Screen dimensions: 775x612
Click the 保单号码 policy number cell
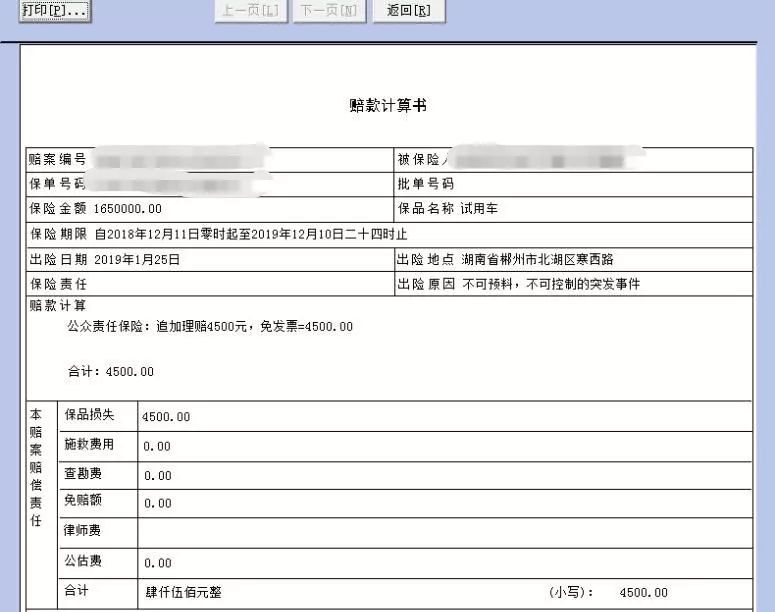pos(210,185)
